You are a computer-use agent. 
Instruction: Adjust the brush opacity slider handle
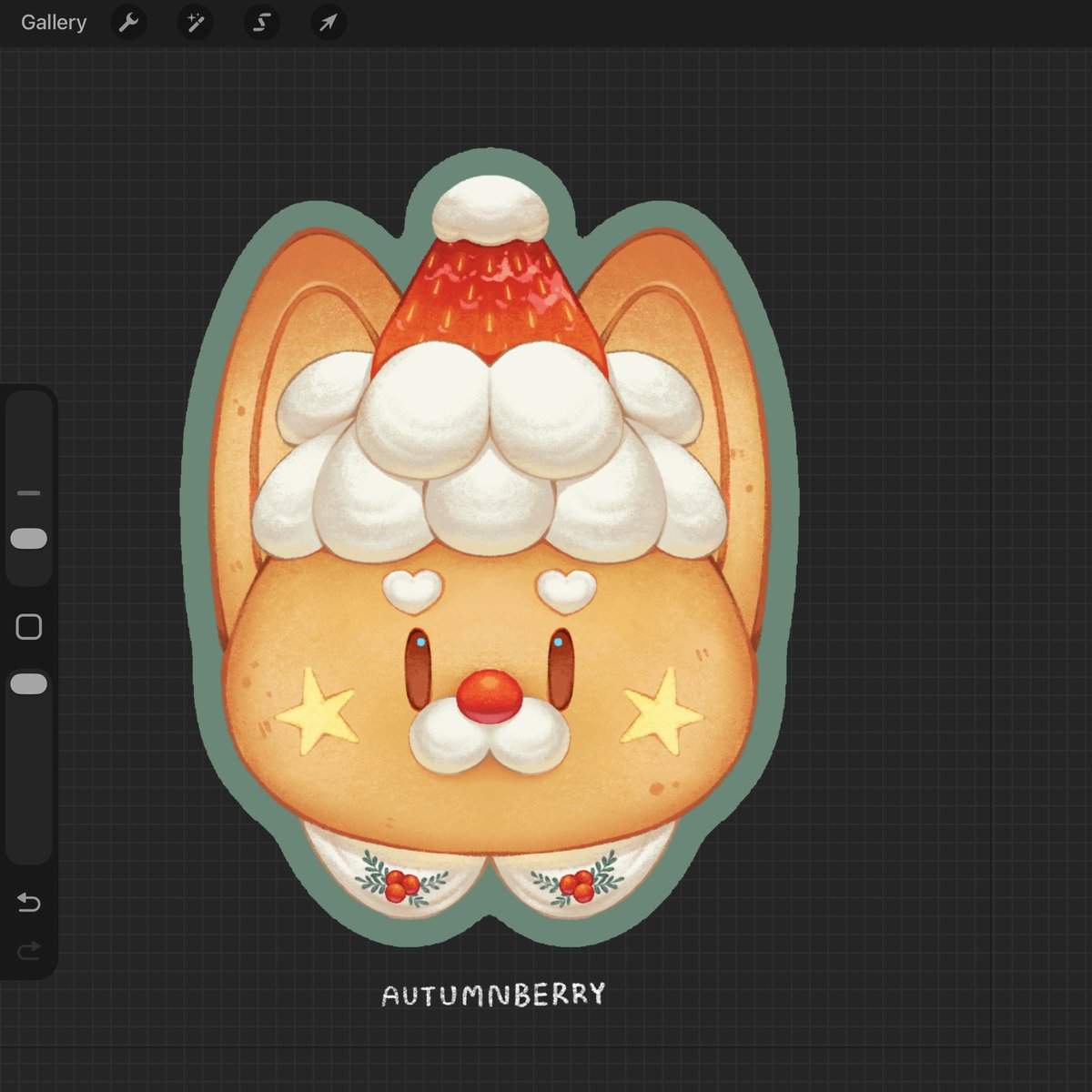28,684
